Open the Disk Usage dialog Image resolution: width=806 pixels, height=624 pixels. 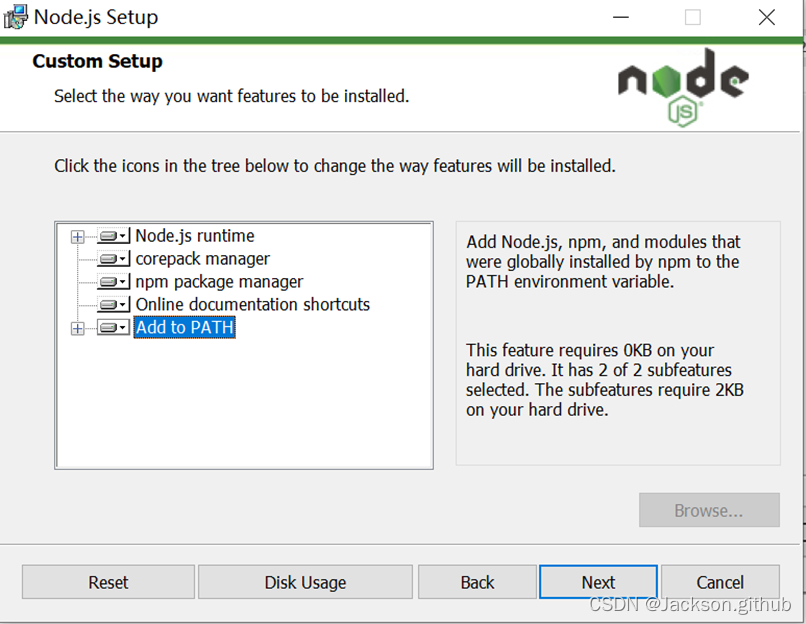pyautogui.click(x=305, y=582)
